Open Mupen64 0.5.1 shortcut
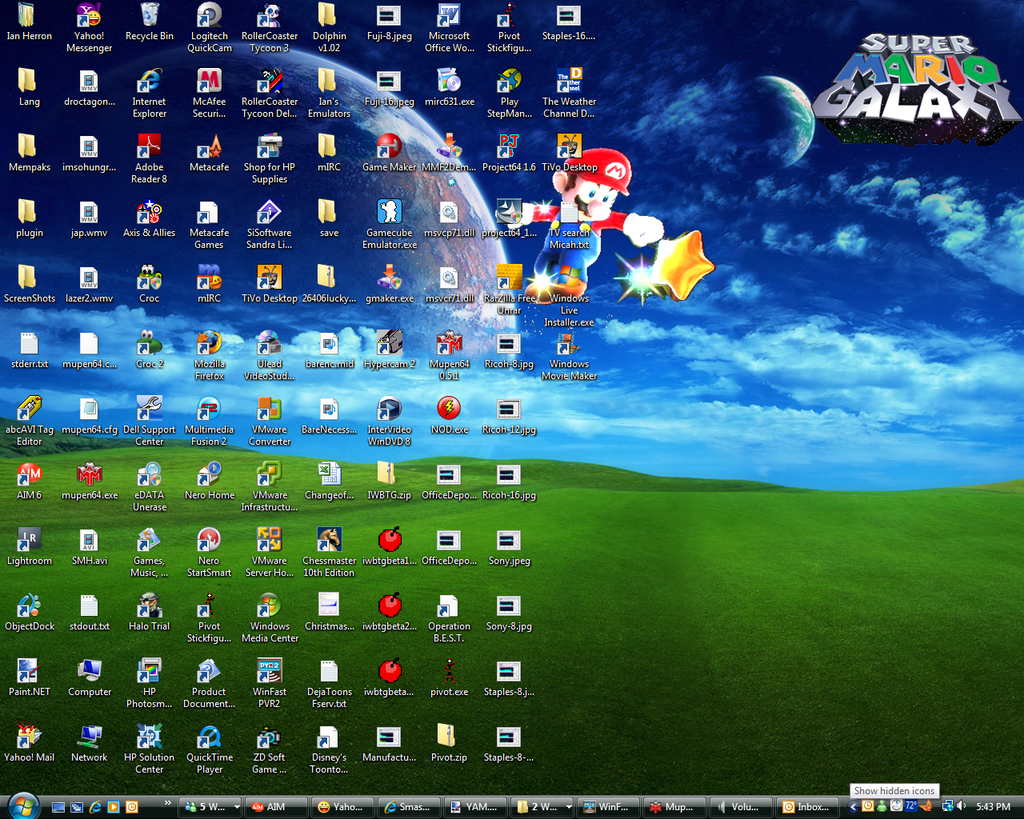This screenshot has height=819, width=1024. 449,356
